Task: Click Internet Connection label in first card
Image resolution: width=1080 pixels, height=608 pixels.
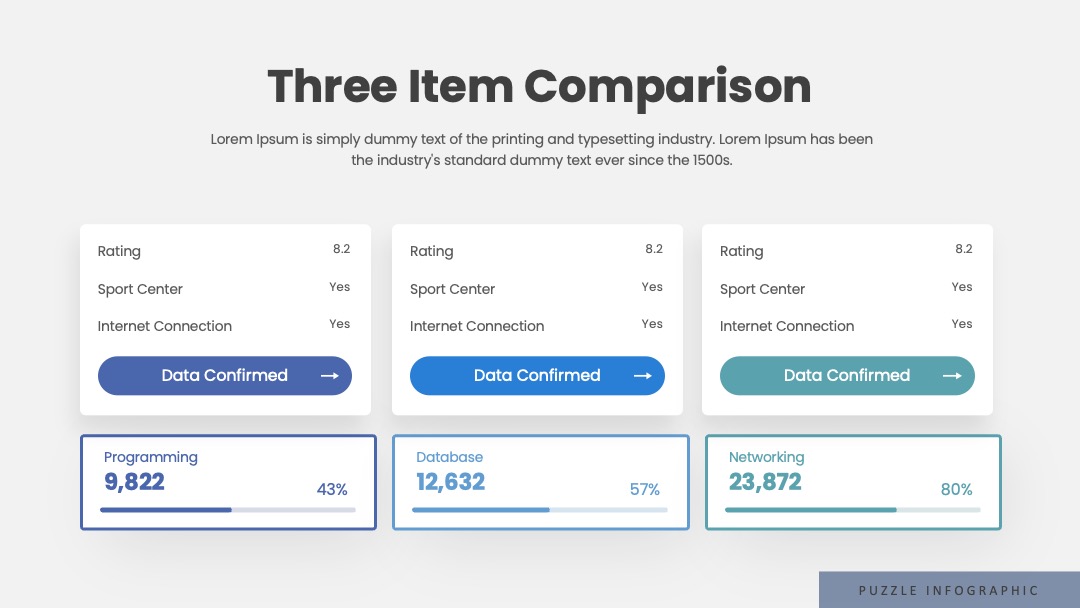Action: point(165,326)
